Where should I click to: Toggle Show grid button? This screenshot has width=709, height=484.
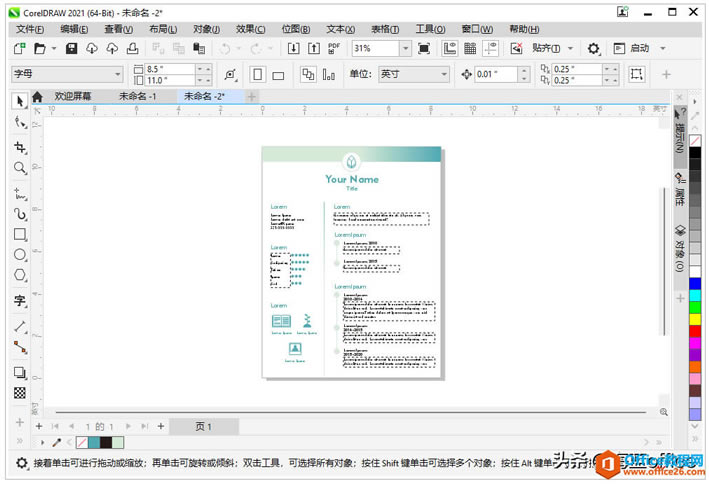(x=470, y=48)
